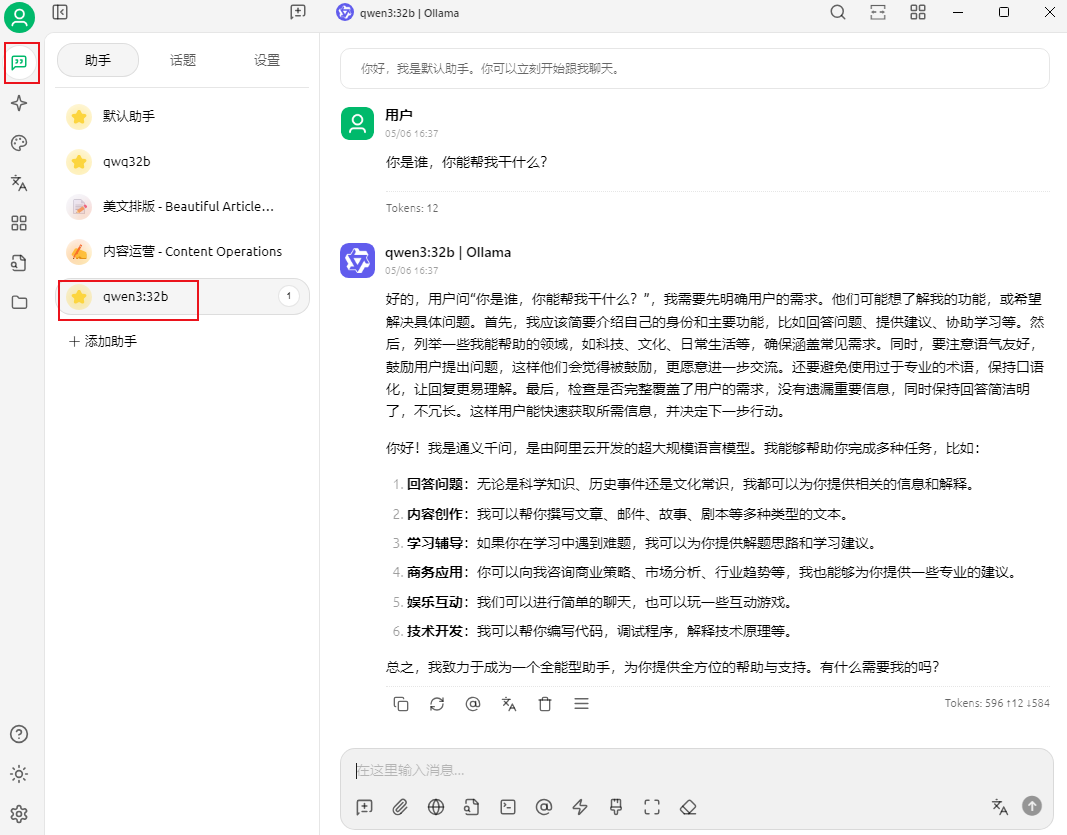Viewport: 1067px width, 835px height.
Task: Click the timestamp under the 用户 name
Action: [412, 133]
